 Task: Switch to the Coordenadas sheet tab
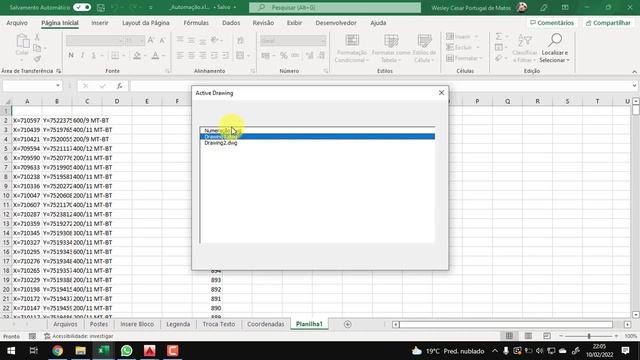pyautogui.click(x=266, y=324)
